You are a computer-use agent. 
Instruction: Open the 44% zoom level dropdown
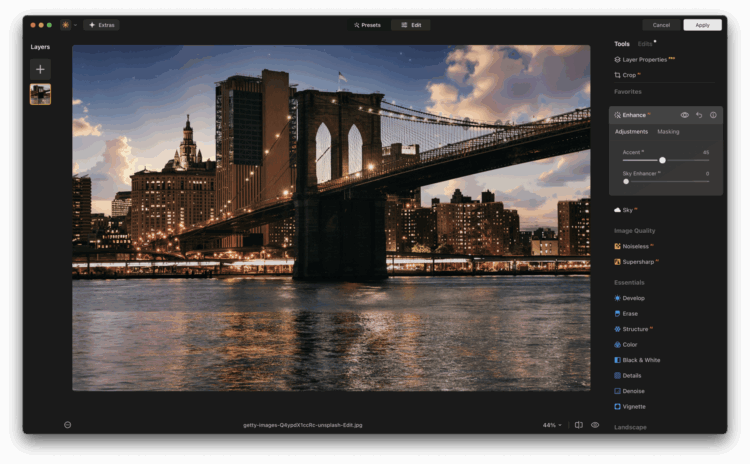point(552,425)
